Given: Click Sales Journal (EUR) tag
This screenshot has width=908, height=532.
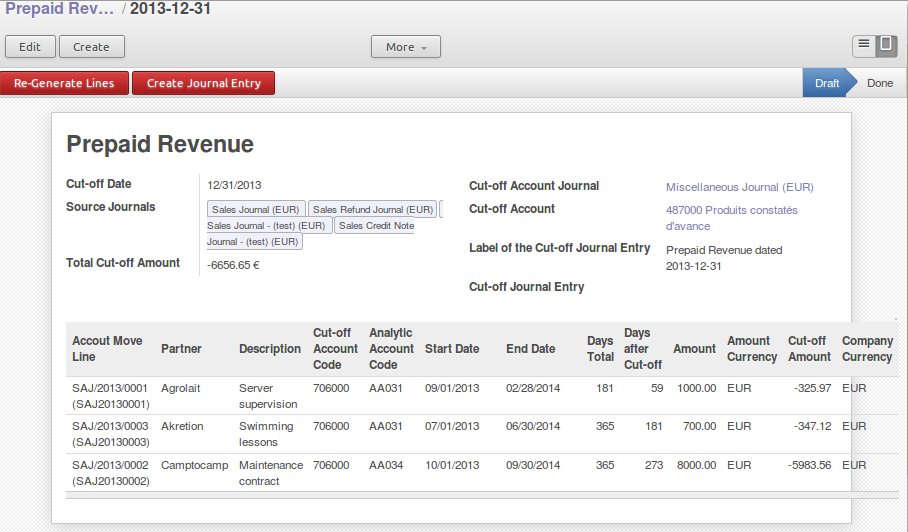Looking at the screenshot, I should pos(255,210).
